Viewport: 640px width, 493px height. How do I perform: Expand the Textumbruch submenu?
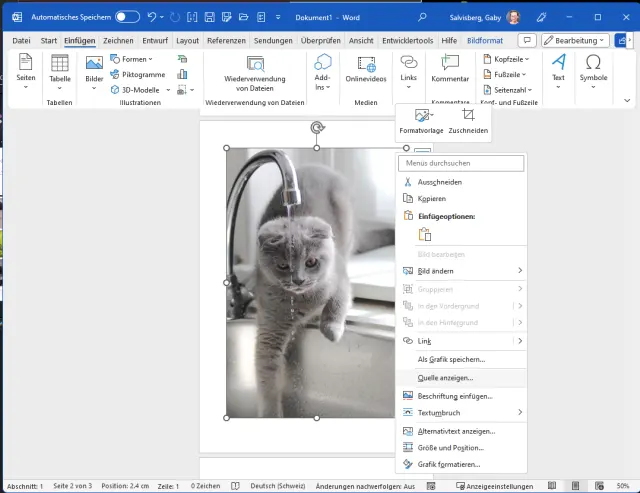click(461, 412)
